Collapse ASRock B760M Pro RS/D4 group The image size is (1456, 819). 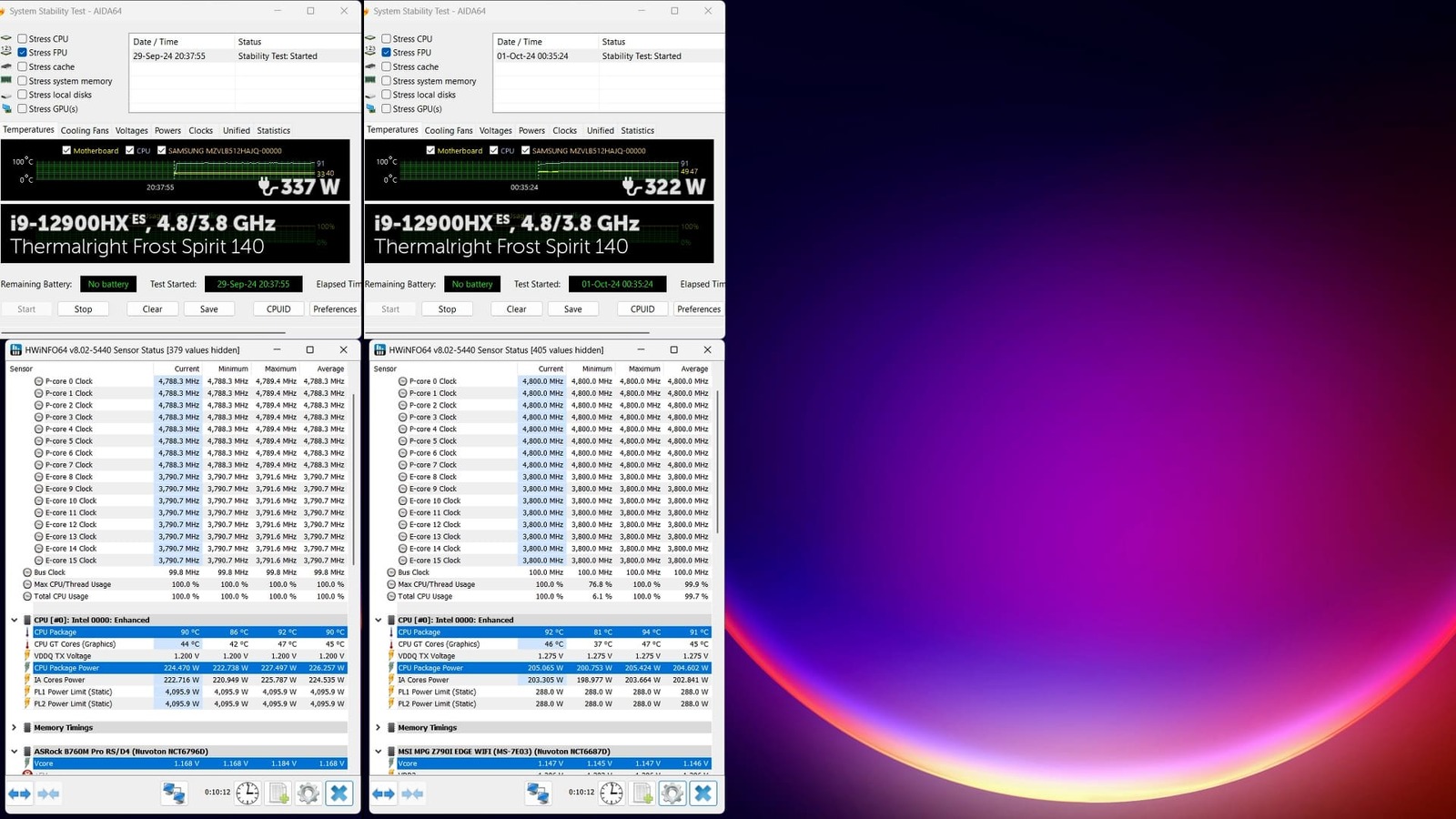(14, 752)
